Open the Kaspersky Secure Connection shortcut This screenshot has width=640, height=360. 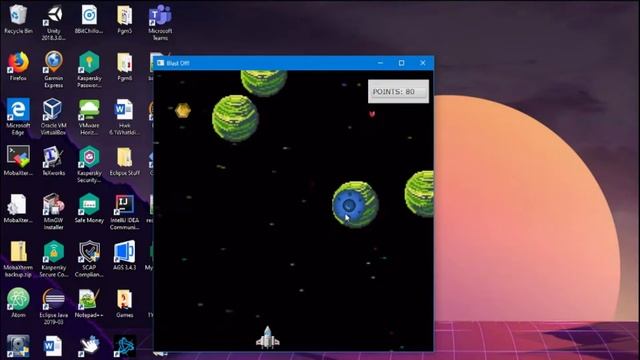pos(53,259)
